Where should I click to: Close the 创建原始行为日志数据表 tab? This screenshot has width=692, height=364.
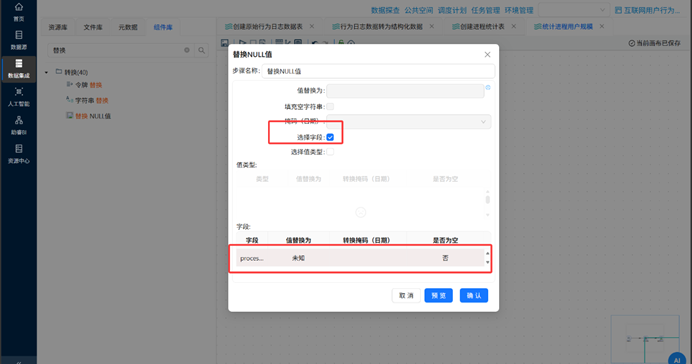pyautogui.click(x=312, y=26)
